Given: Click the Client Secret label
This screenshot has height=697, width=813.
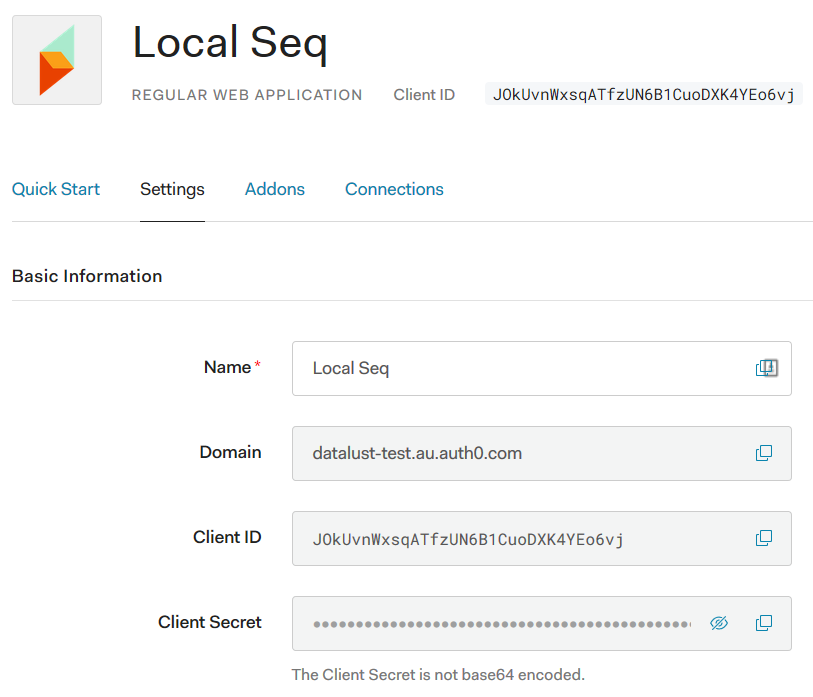Looking at the screenshot, I should (209, 622).
